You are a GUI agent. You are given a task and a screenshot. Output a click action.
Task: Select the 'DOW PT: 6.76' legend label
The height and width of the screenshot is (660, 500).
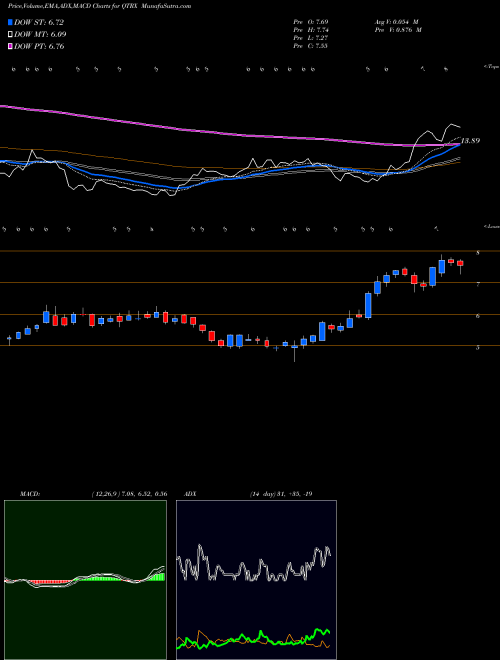39,46
